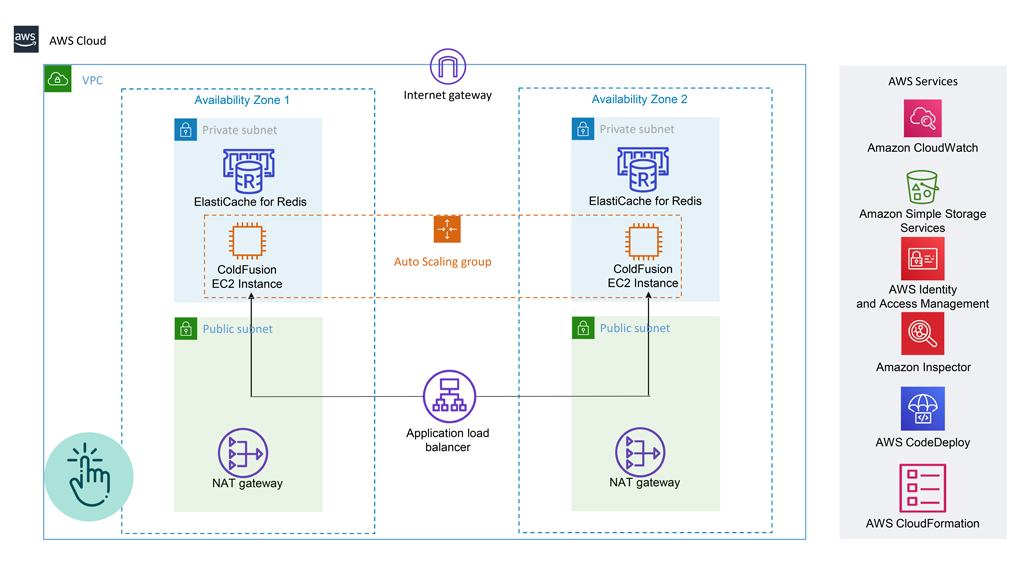Click the 'AWS CodeDeploy' text label
Viewport: 1024px width, 569px height.
coord(923,442)
